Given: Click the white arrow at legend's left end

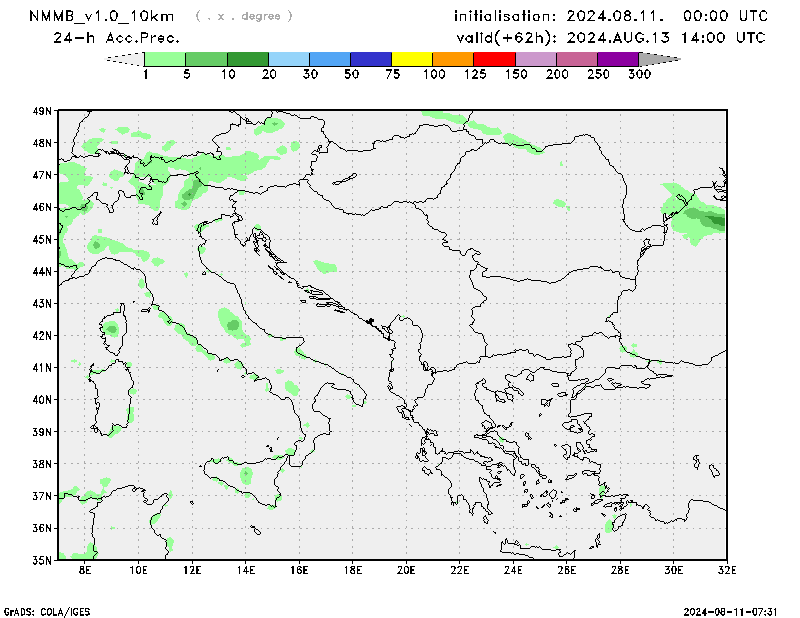Looking at the screenshot, I should pyautogui.click(x=125, y=59).
